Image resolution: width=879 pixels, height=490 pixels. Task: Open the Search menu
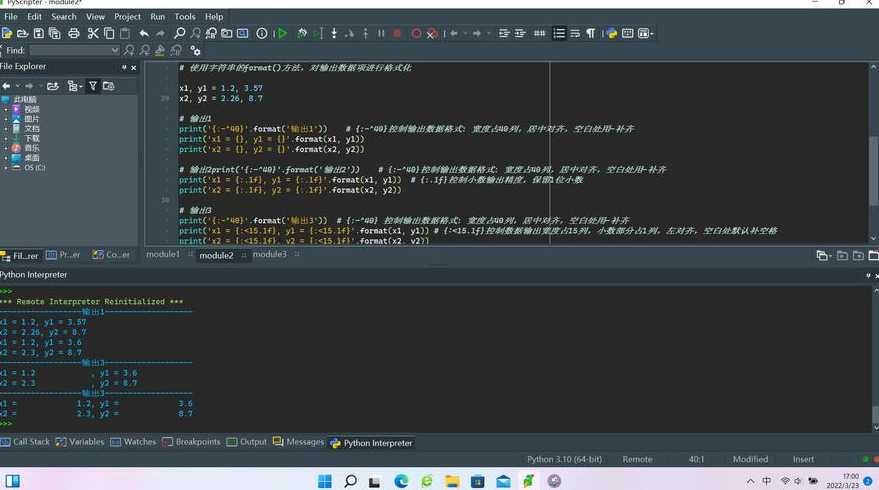coord(64,17)
